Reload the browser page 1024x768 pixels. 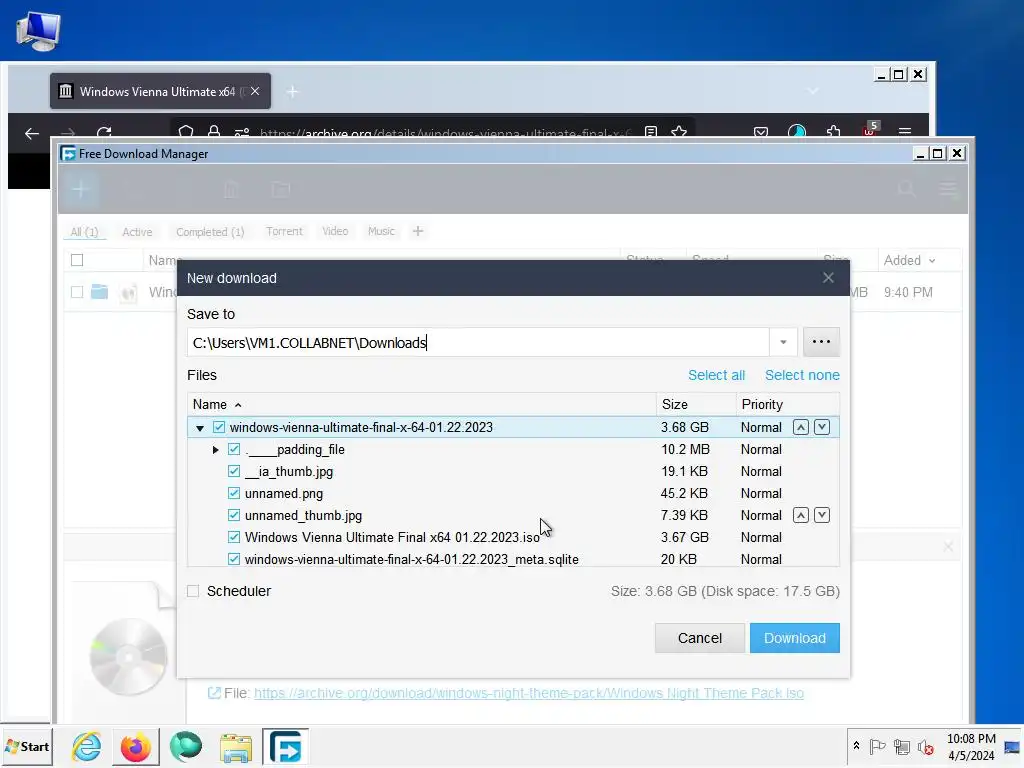(x=104, y=133)
